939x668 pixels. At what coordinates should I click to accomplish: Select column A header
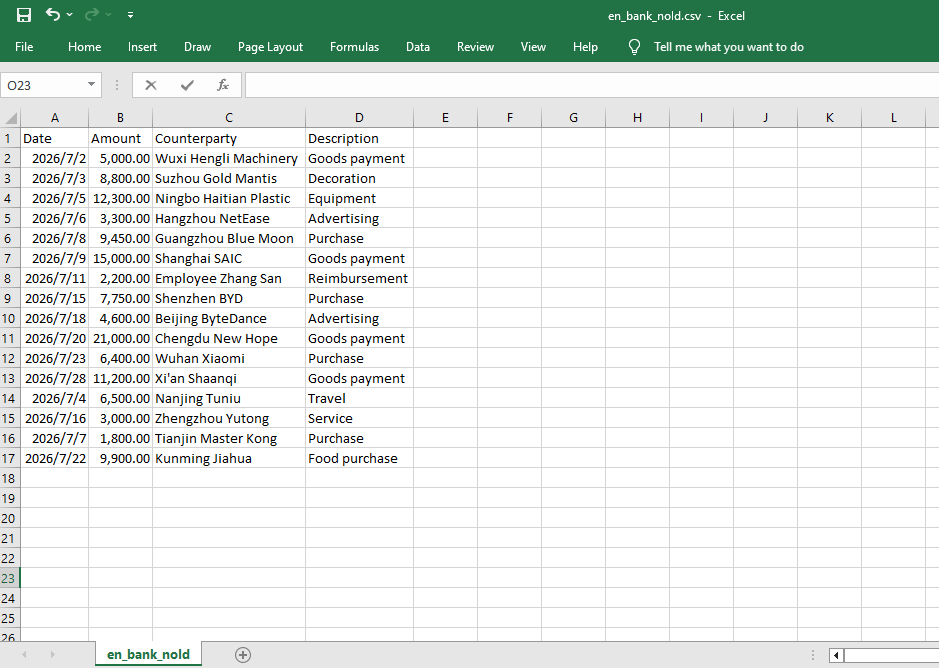[x=54, y=117]
